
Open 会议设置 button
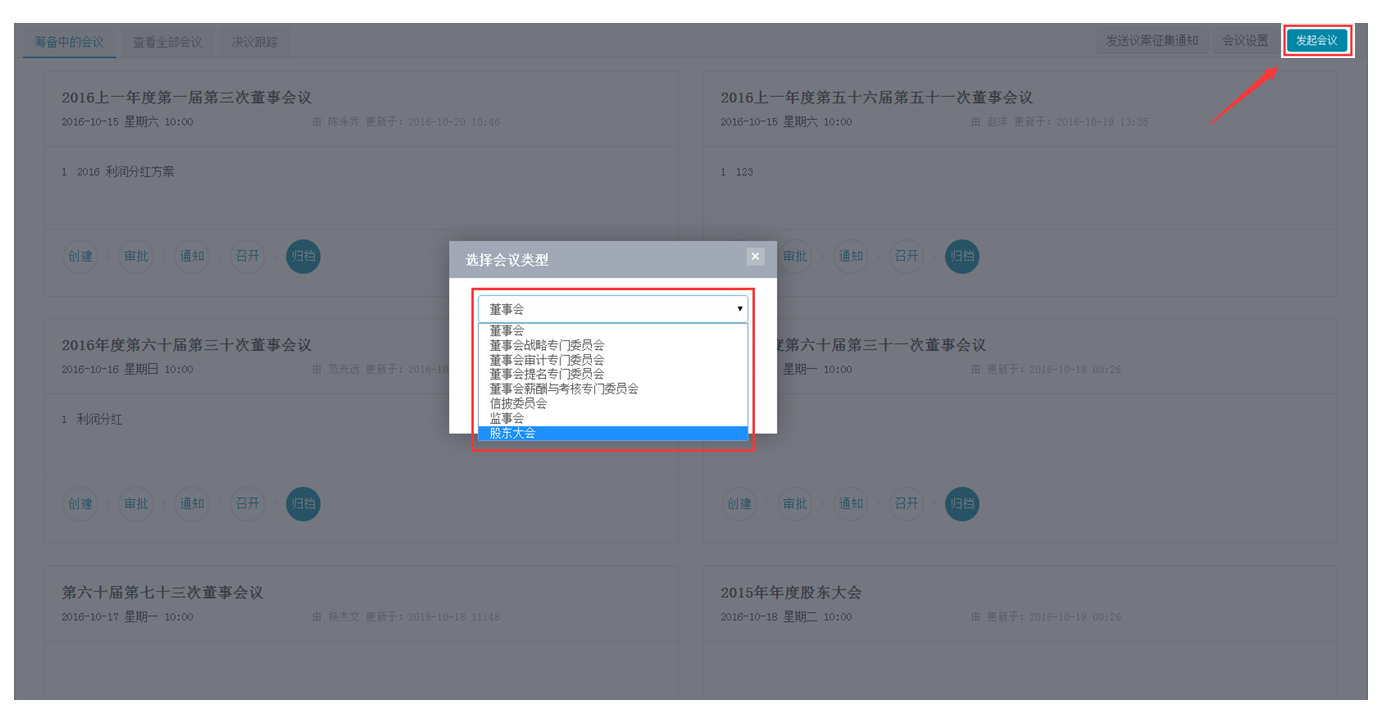coord(1245,41)
